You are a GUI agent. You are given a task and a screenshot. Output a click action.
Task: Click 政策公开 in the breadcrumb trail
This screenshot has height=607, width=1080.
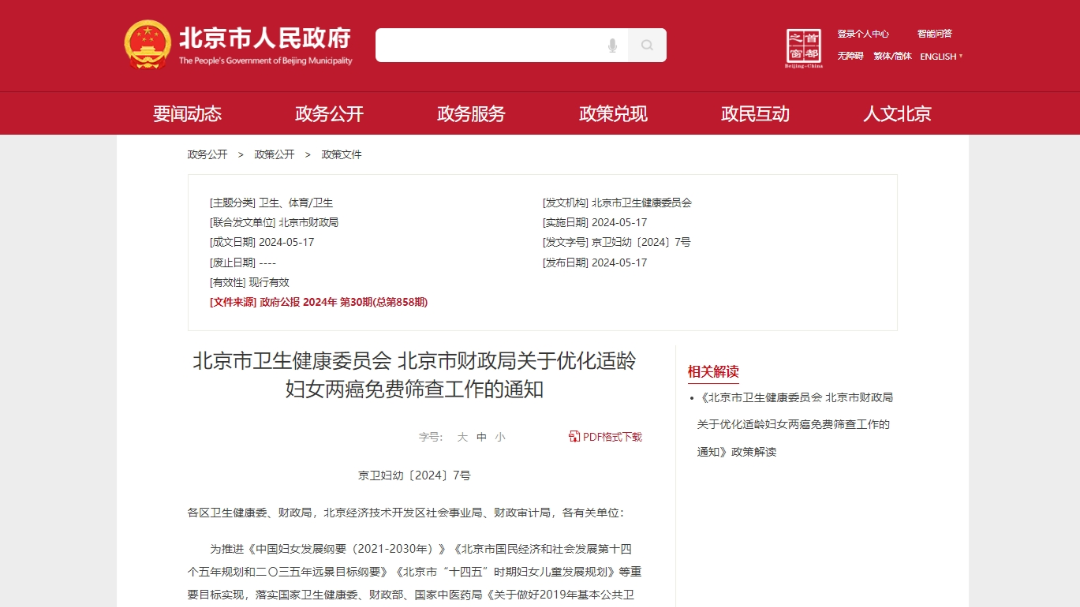click(x=274, y=154)
